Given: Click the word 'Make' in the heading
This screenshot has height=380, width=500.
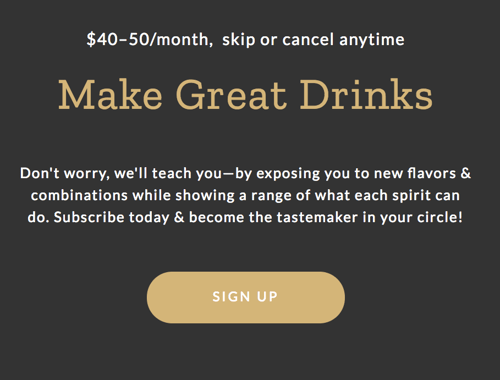Looking at the screenshot, I should click(x=110, y=95).
